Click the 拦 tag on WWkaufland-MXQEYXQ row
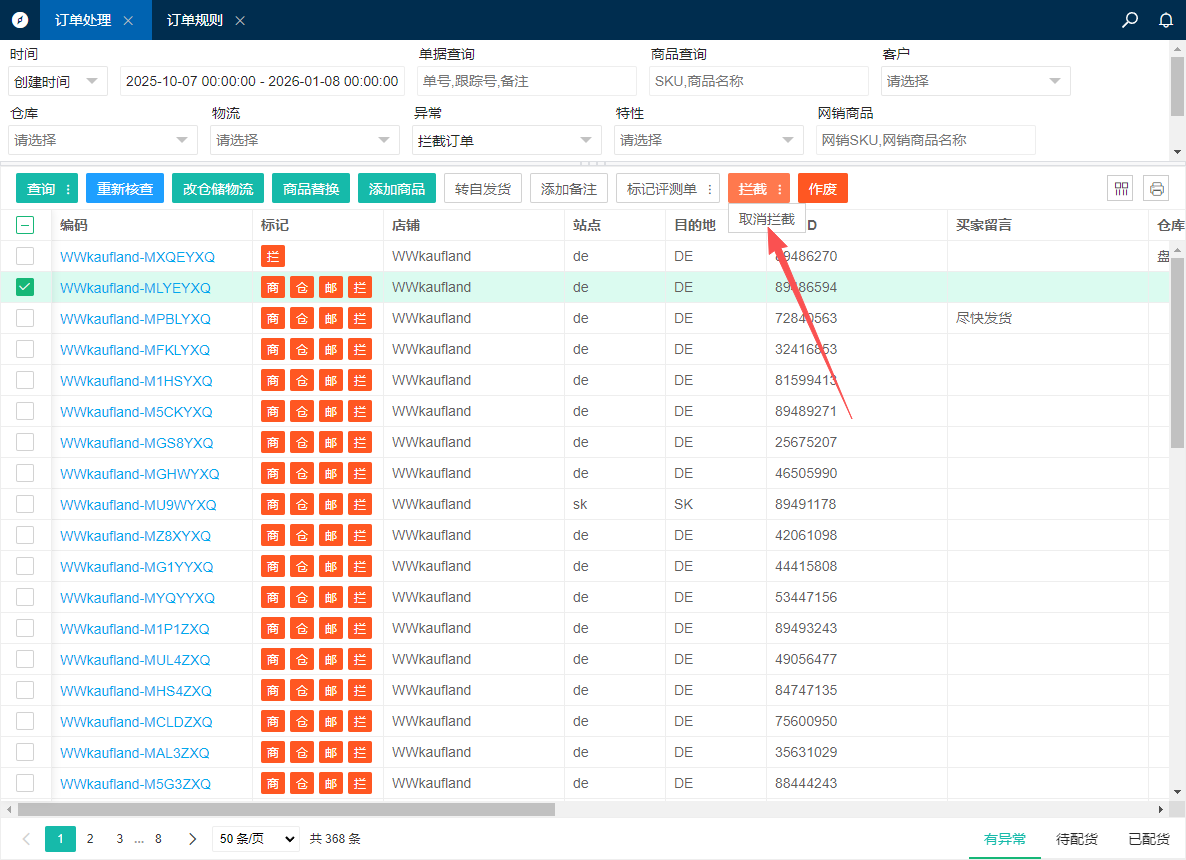The width and height of the screenshot is (1186, 860). (x=272, y=257)
